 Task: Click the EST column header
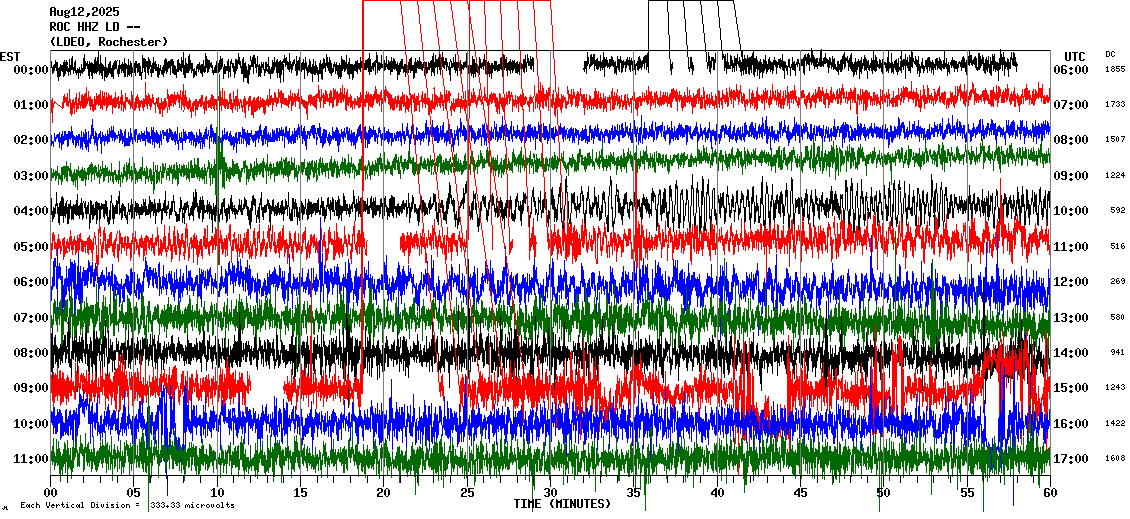click(11, 56)
